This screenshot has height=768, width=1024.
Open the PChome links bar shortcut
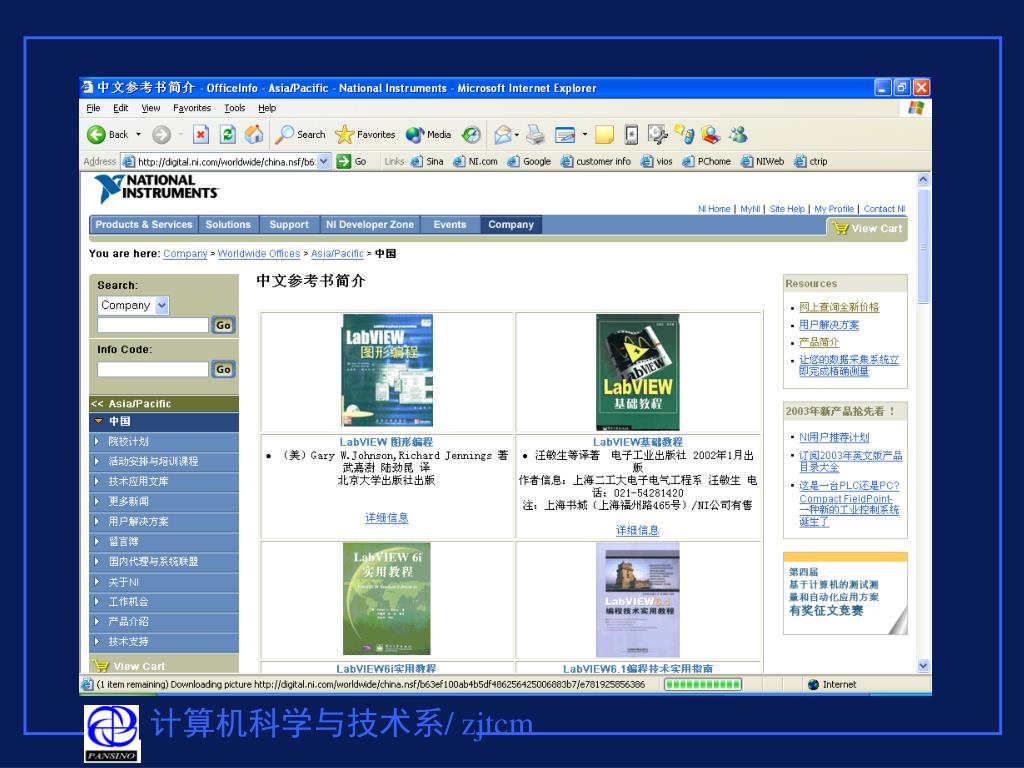(706, 161)
